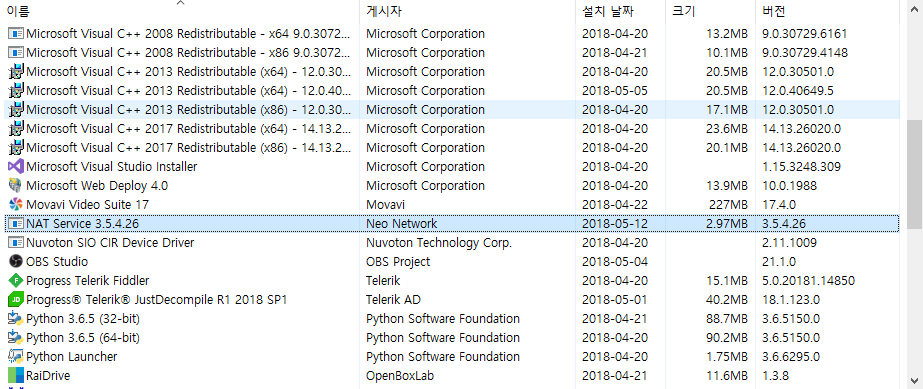Click the Movavi publisher cell

pos(386,204)
